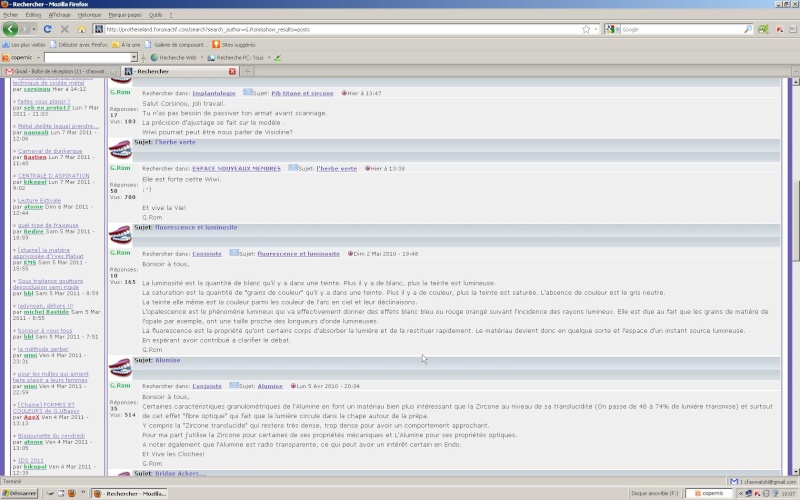This screenshot has height=500, width=800.
Task: Click the red Kaspersky toolbar icon
Action: [780, 29]
